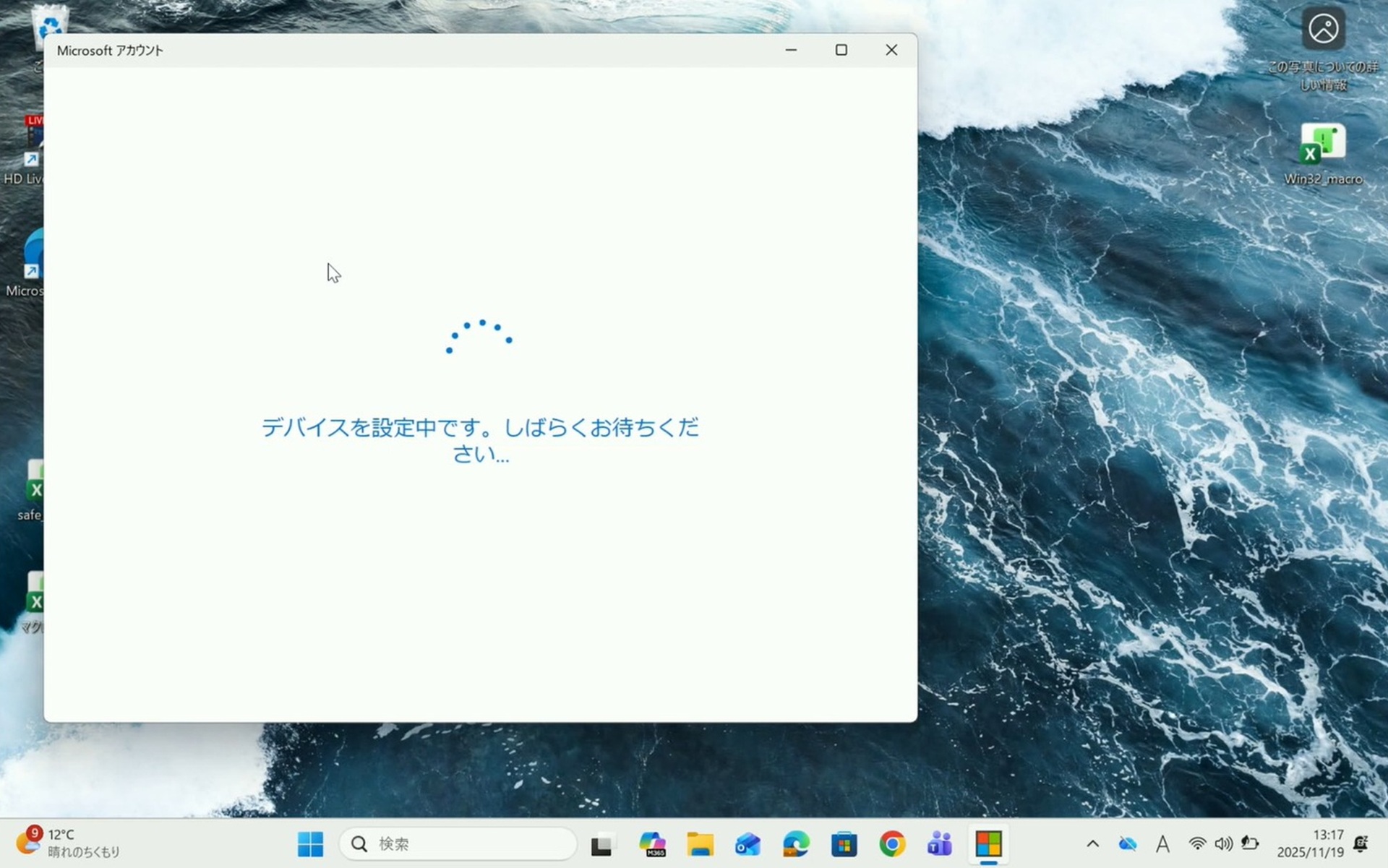Launch Microsoft Edge from taskbar
The height and width of the screenshot is (868, 1388).
click(796, 843)
